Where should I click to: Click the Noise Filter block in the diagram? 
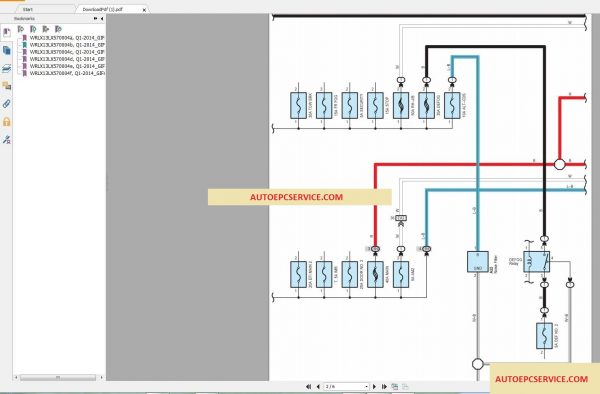coord(478,262)
